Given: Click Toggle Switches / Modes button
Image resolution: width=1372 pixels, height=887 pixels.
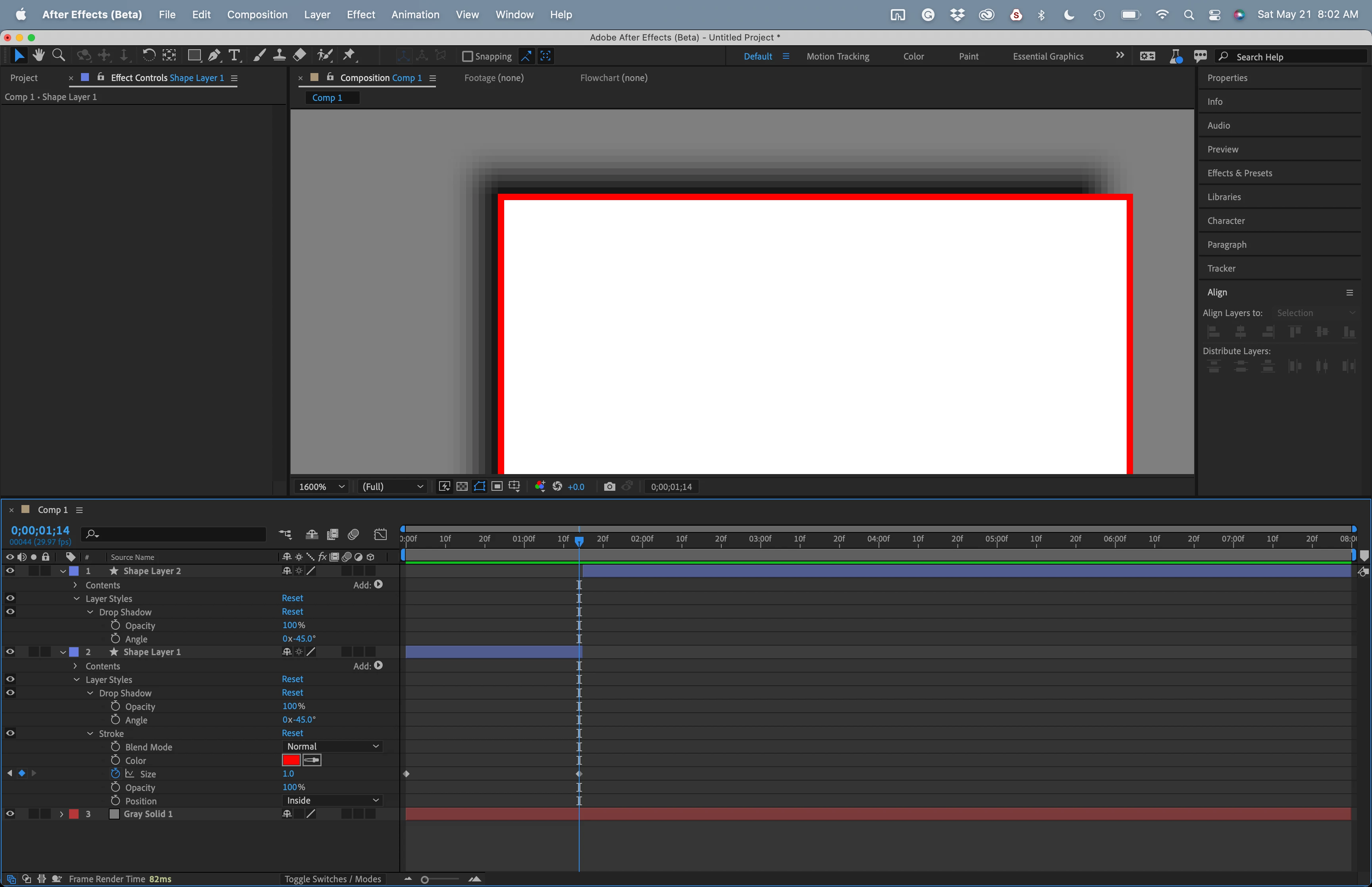Looking at the screenshot, I should coord(332,879).
